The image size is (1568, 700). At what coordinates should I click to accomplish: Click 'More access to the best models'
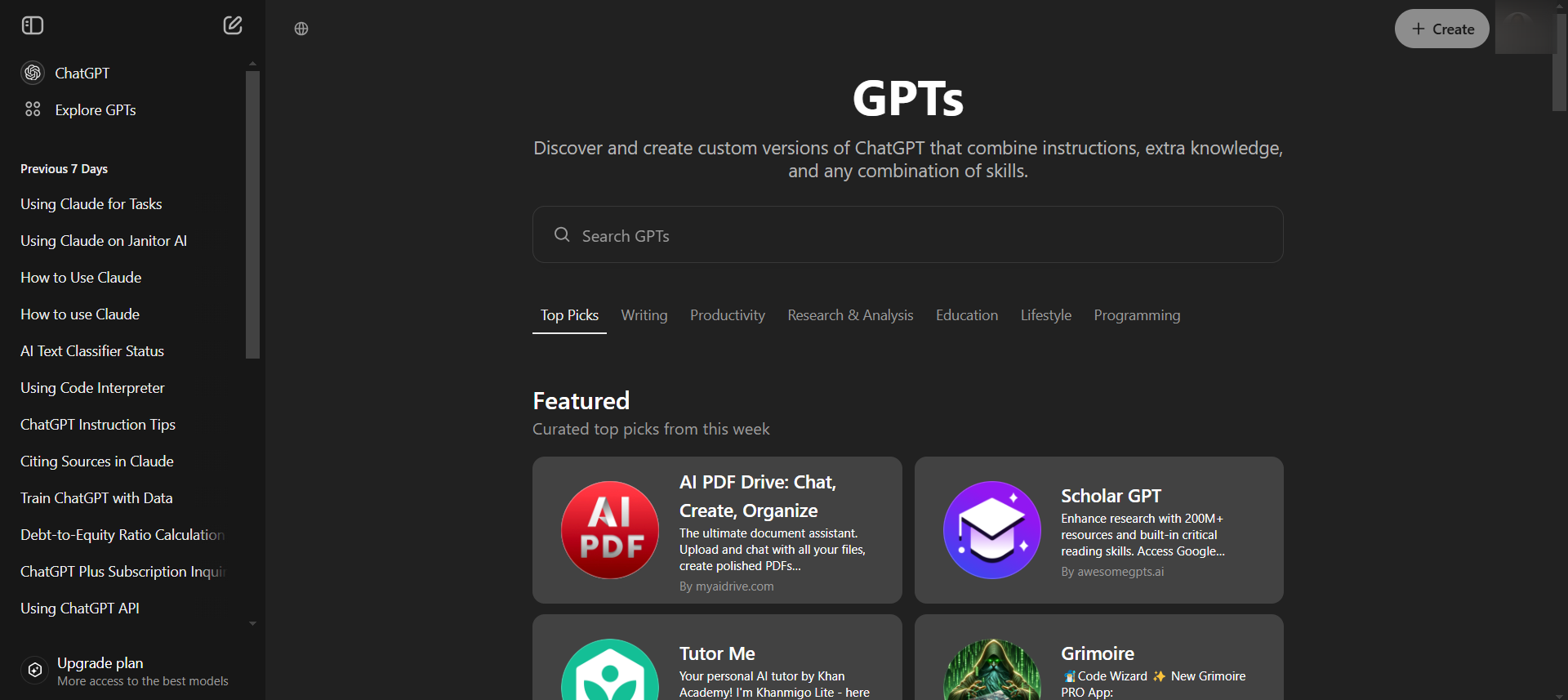coord(143,681)
